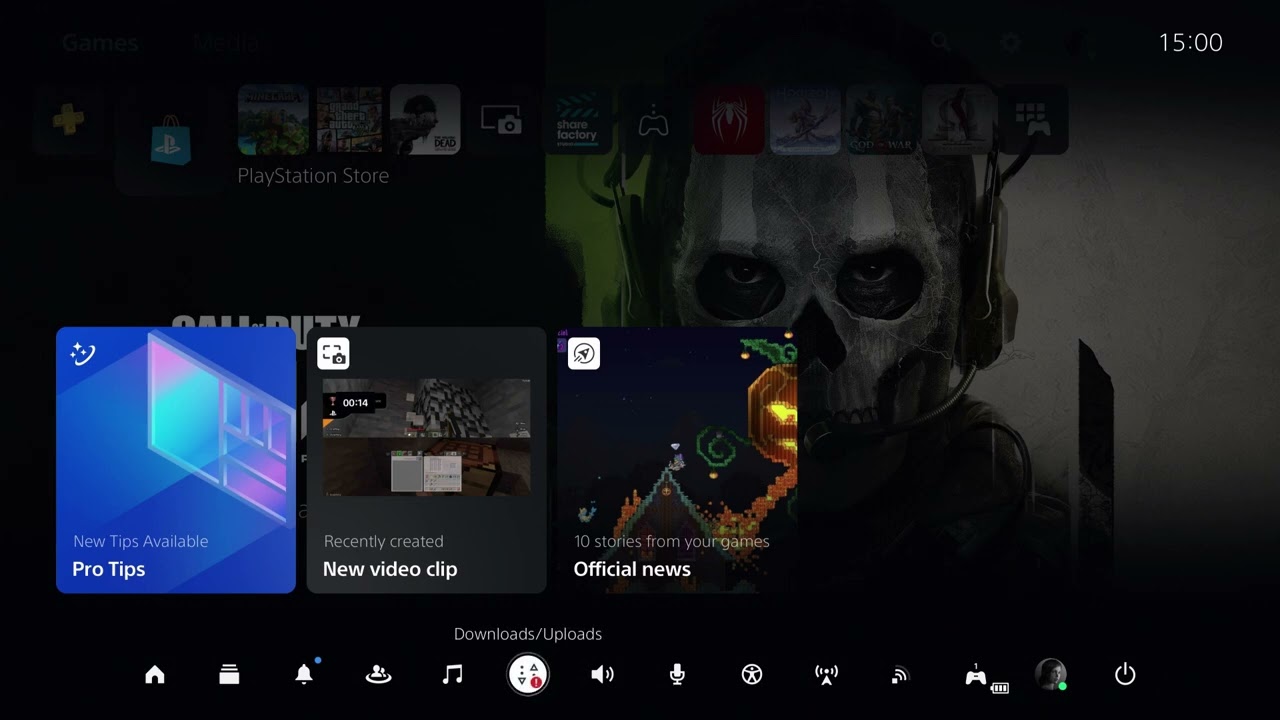Select the Power button icon

(1125, 675)
